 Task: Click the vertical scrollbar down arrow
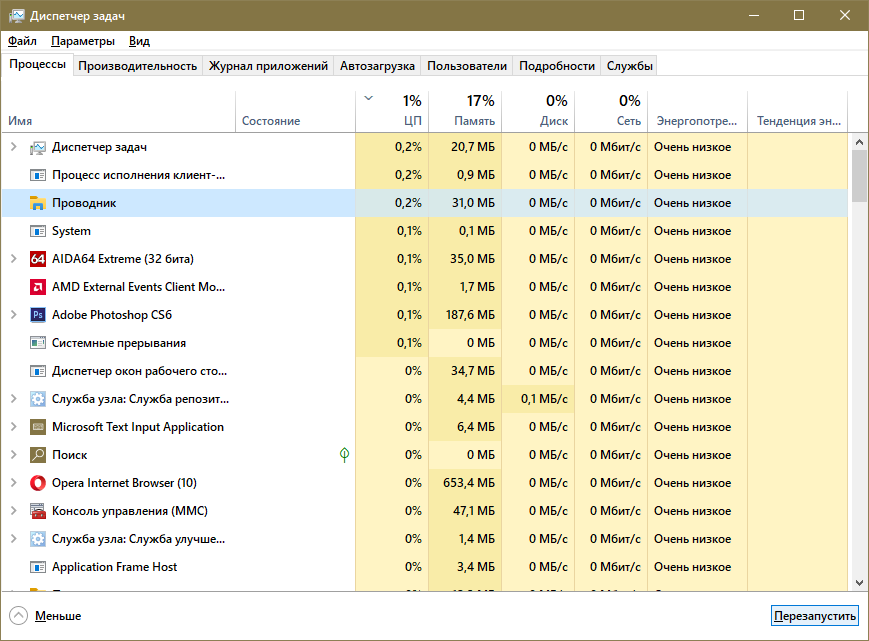pos(858,583)
